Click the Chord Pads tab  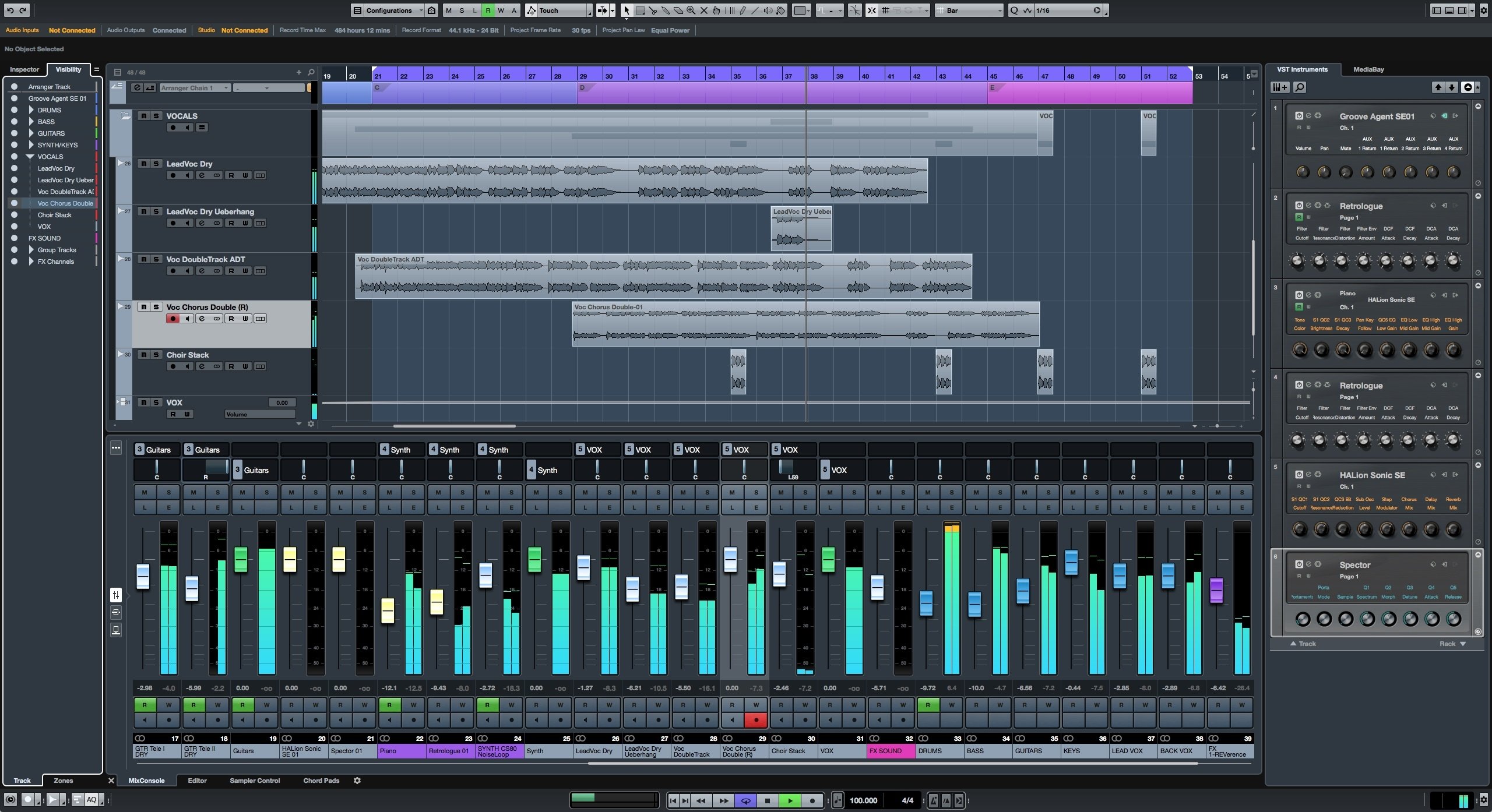tap(321, 780)
